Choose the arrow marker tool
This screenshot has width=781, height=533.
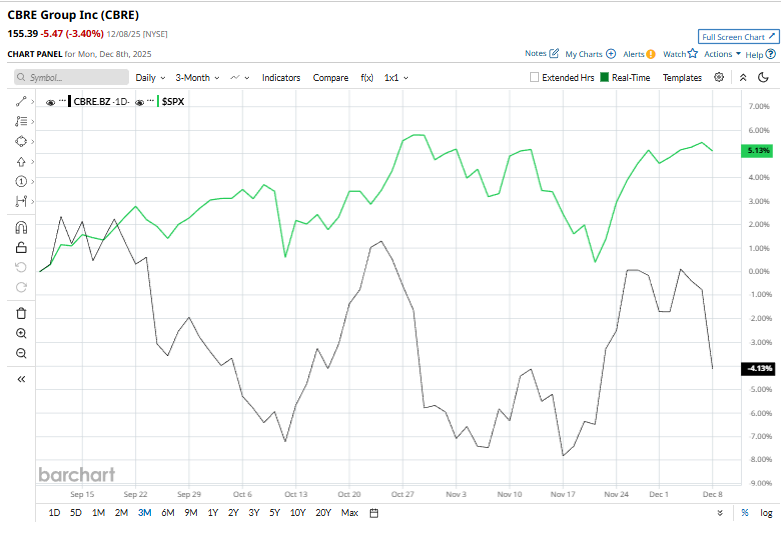tap(21, 161)
